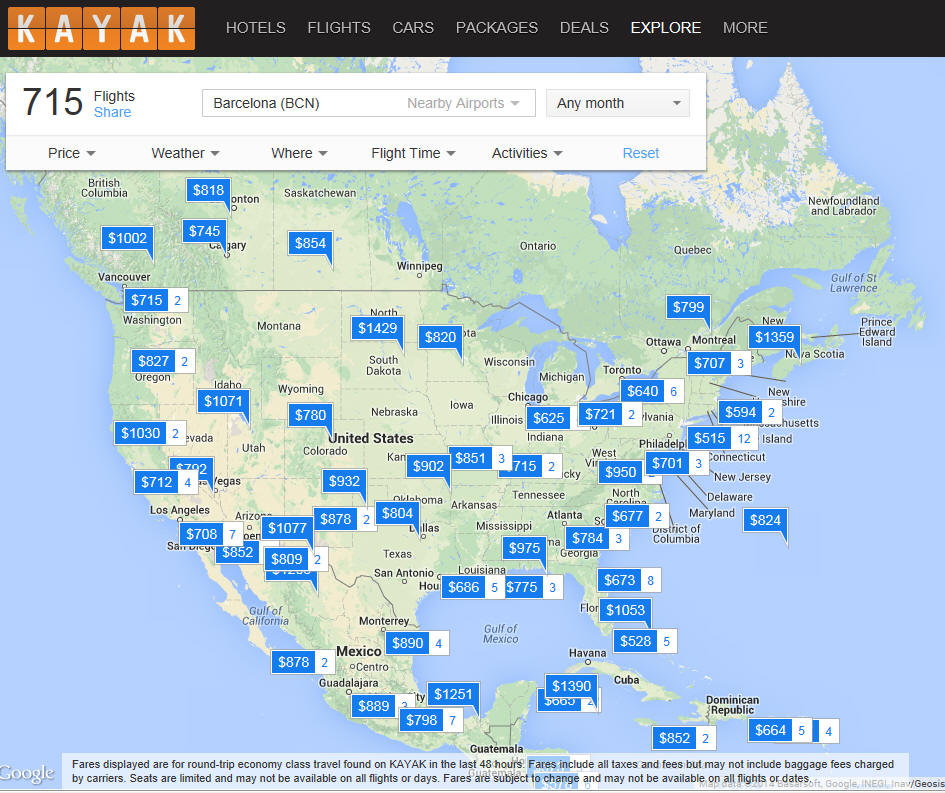Select the $854 fare in Saskatchewan

pos(310,243)
